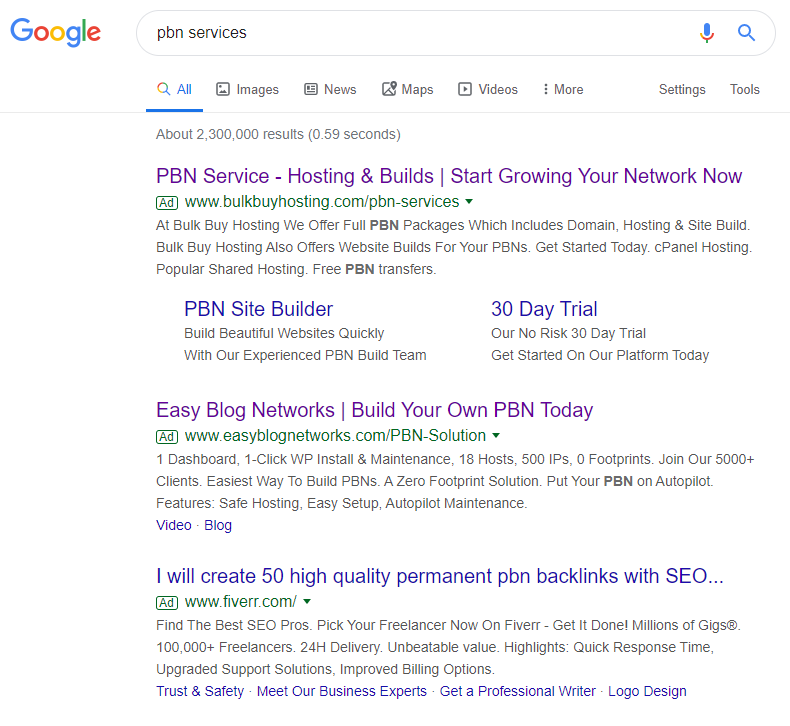Open Meet Our Business Experts sitelink

[x=342, y=691]
